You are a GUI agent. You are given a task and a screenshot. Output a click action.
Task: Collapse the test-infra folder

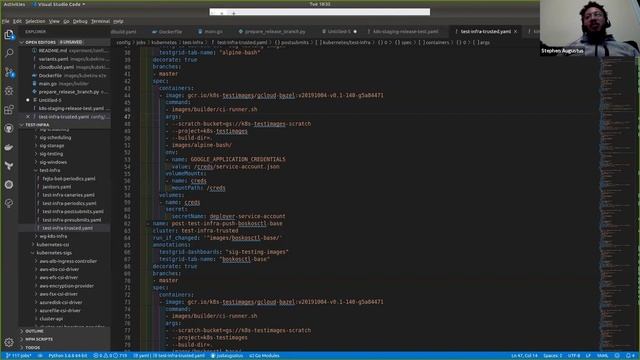(50, 170)
